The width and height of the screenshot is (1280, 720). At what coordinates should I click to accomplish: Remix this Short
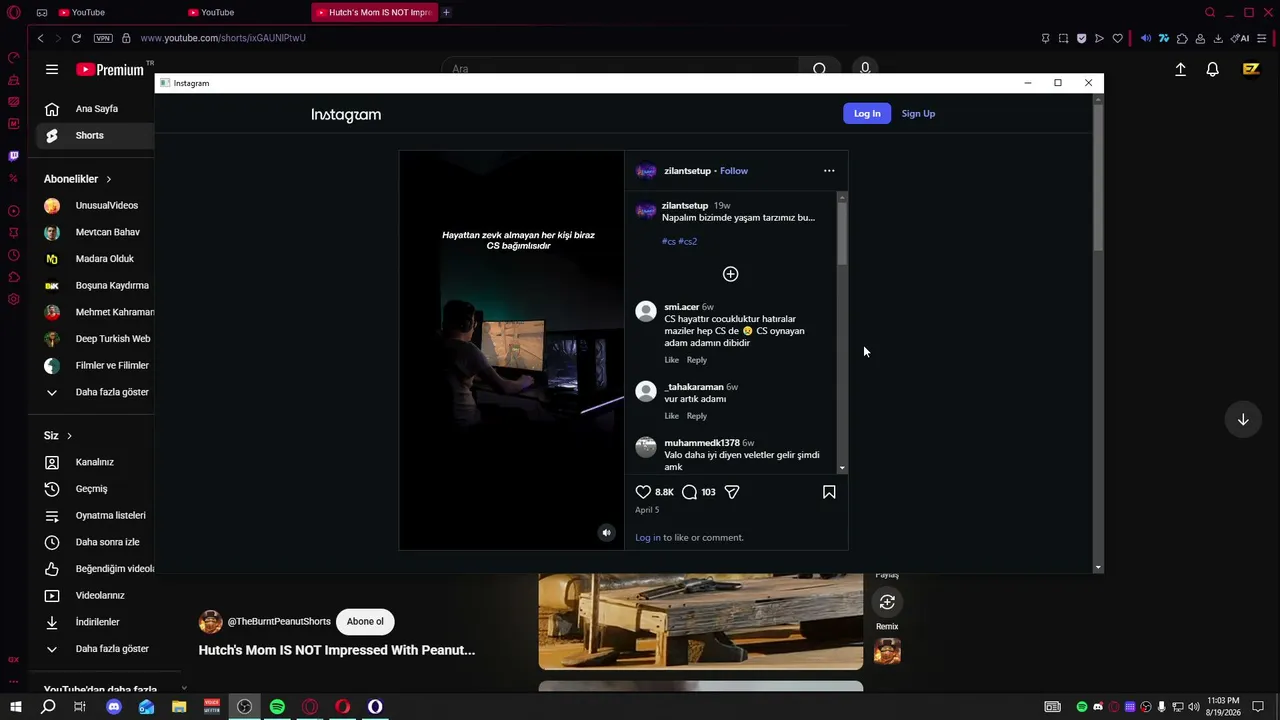click(x=887, y=602)
